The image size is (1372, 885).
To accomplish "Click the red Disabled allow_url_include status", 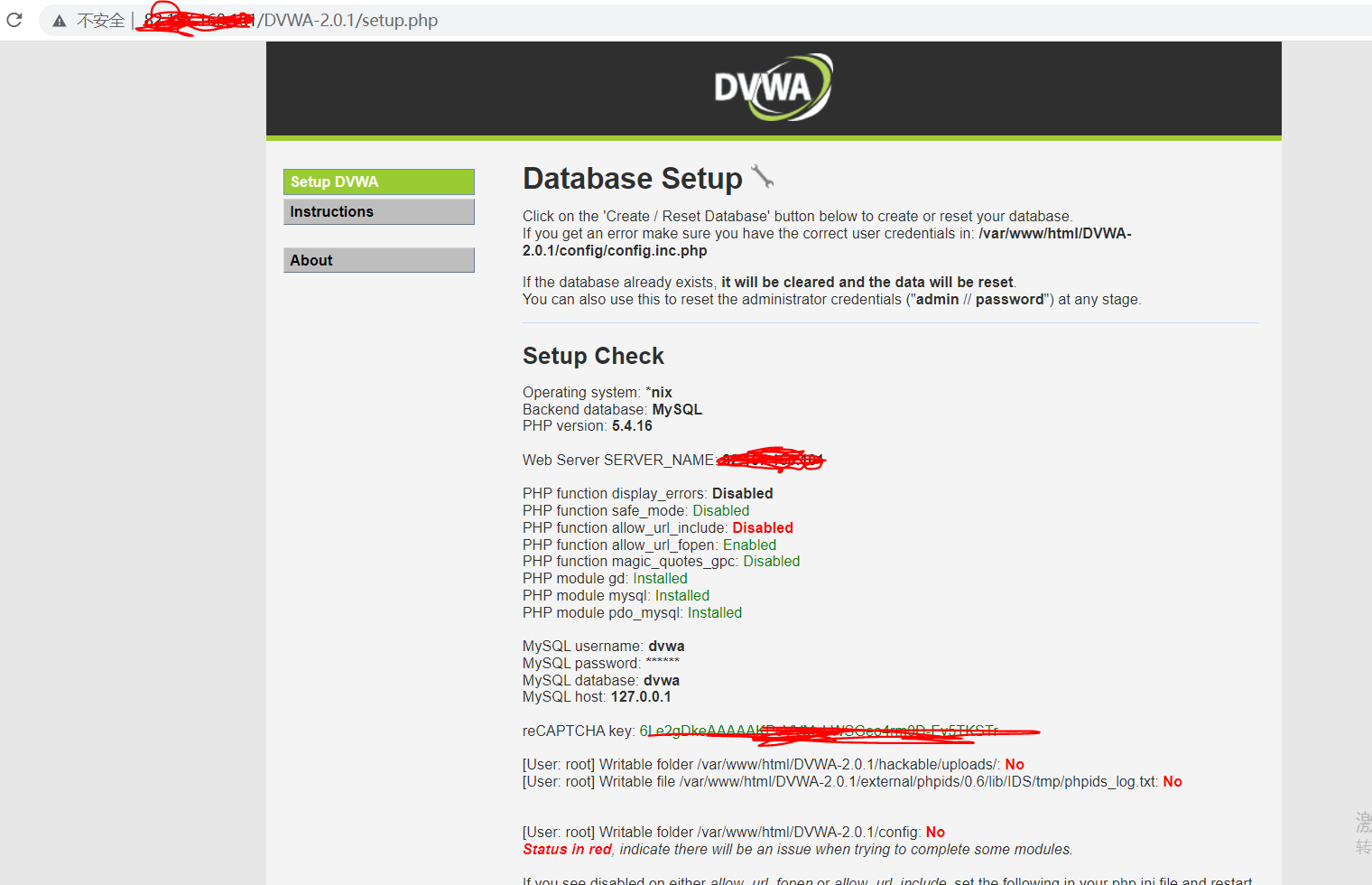I will tap(763, 527).
